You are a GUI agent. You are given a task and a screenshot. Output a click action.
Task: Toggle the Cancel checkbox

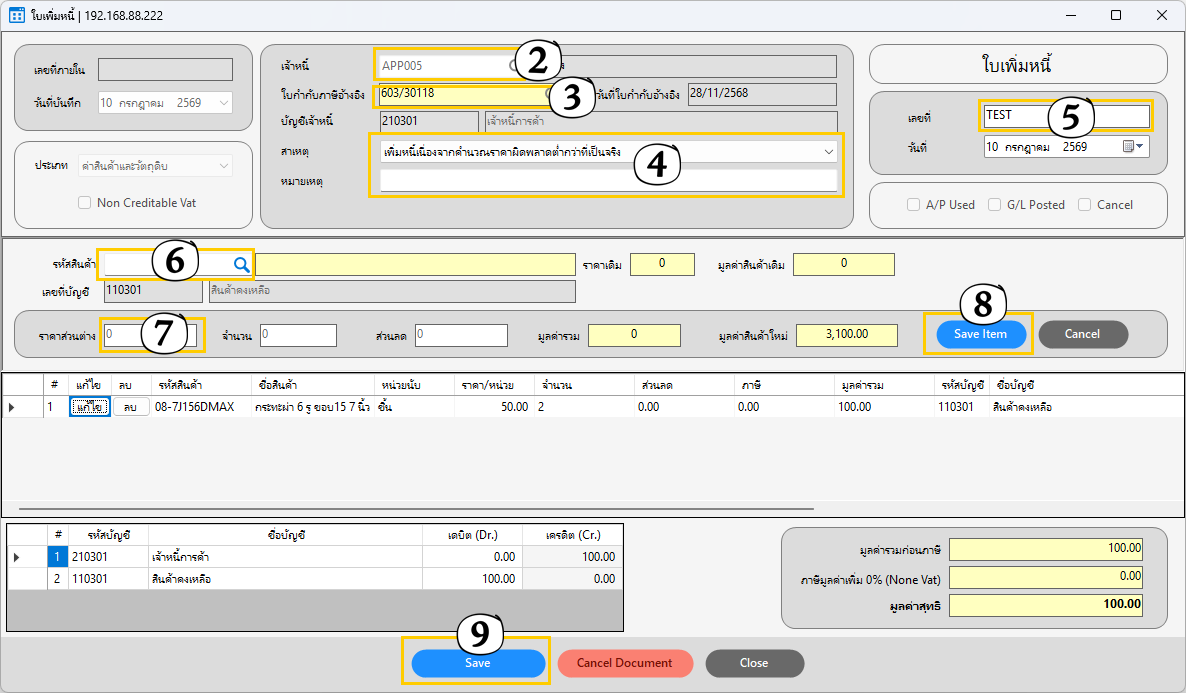click(1085, 205)
